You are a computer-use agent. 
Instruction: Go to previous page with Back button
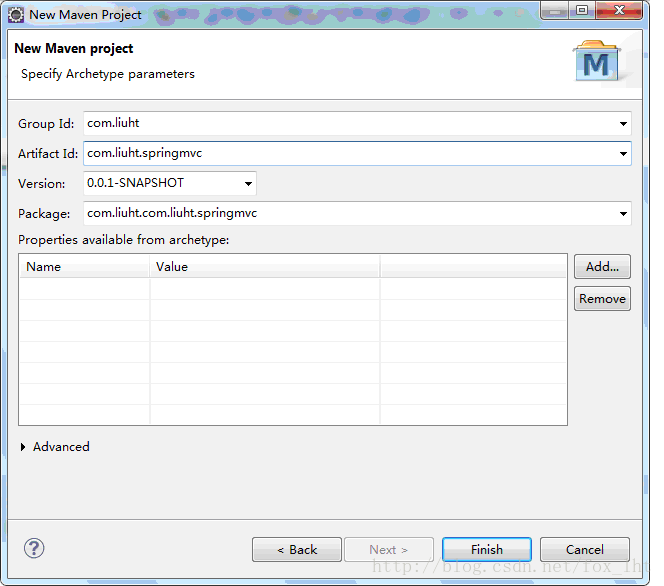tap(297, 550)
